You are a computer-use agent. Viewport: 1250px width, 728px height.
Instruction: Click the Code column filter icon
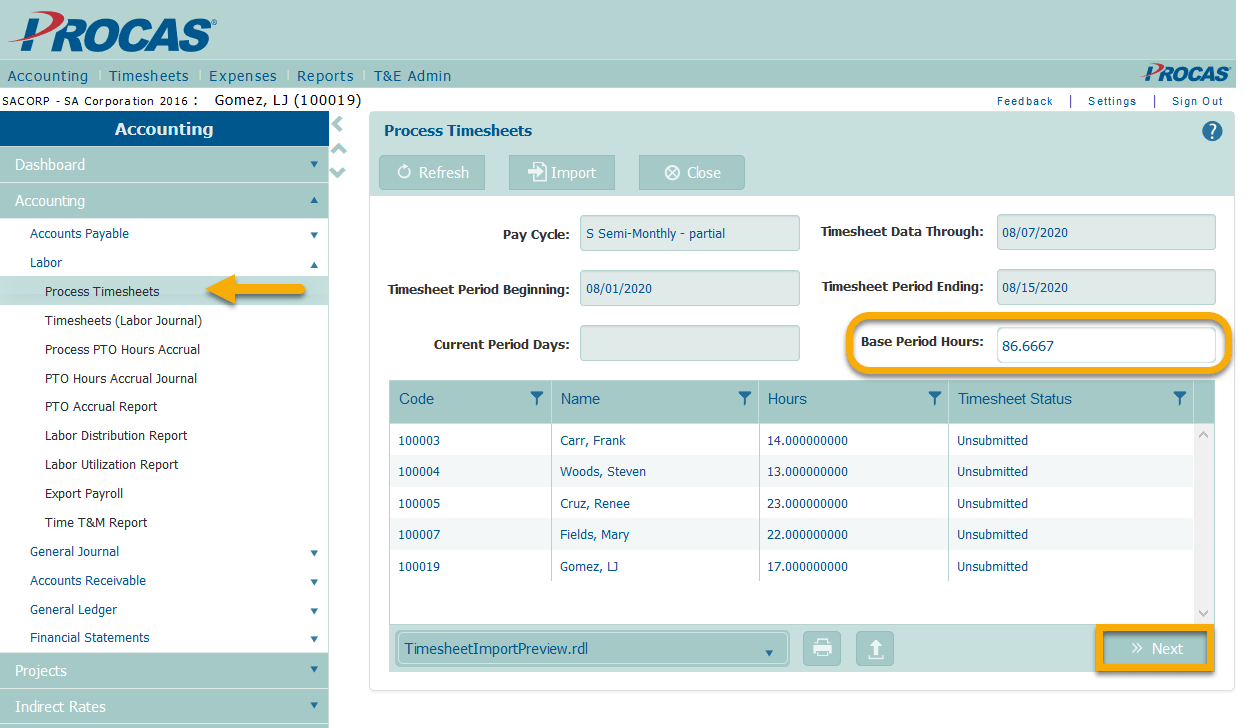pos(537,398)
